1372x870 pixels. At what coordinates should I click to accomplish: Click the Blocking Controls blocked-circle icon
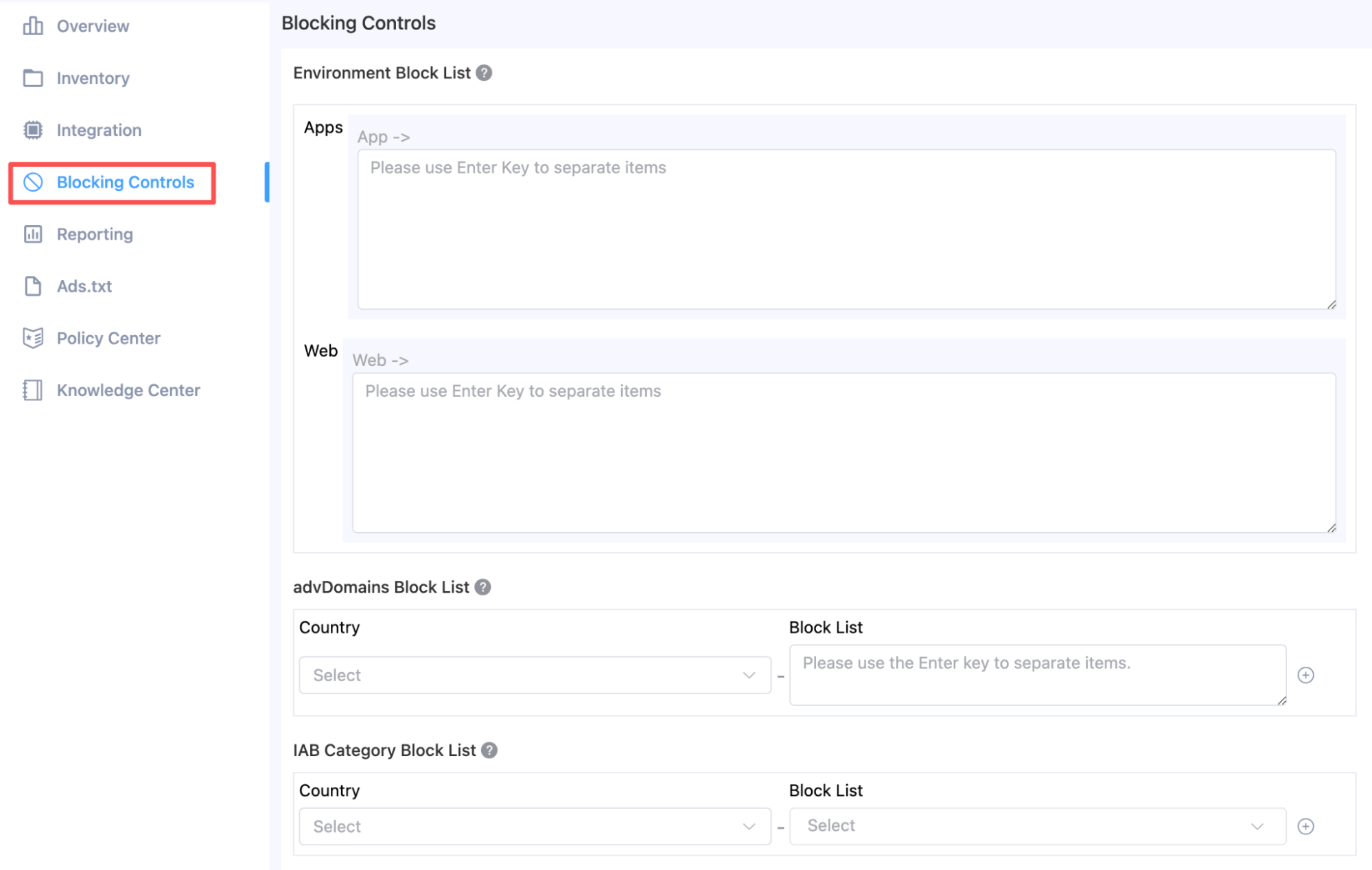point(32,182)
